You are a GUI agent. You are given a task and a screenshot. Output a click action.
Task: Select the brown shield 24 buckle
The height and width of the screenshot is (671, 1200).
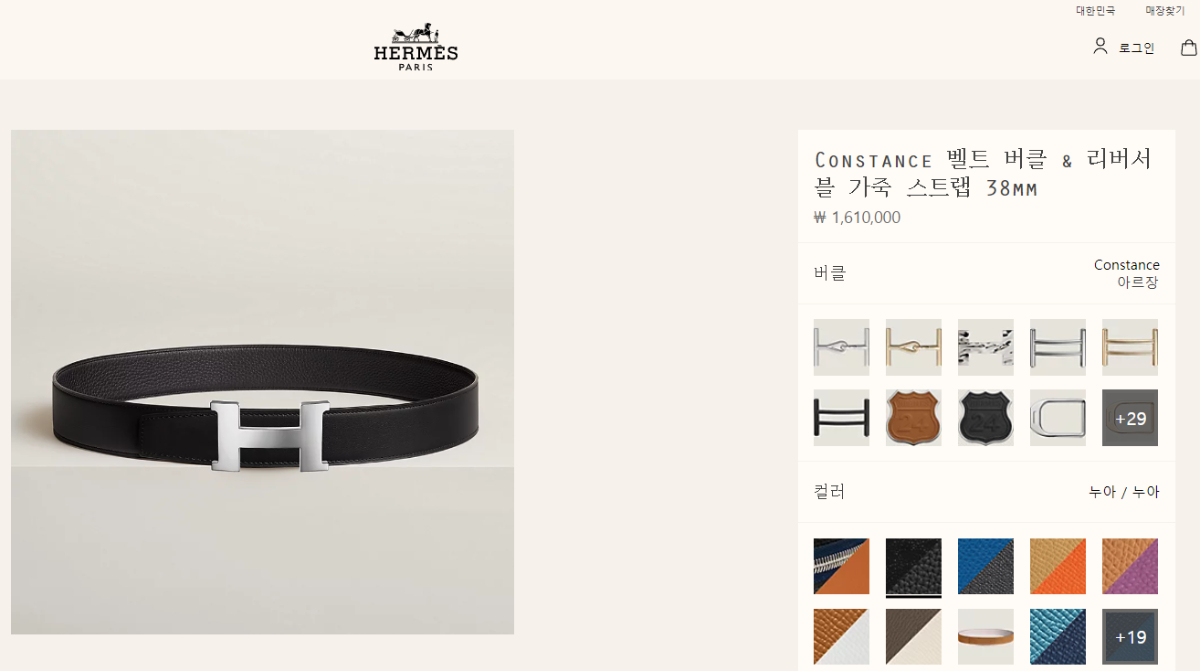(x=913, y=417)
